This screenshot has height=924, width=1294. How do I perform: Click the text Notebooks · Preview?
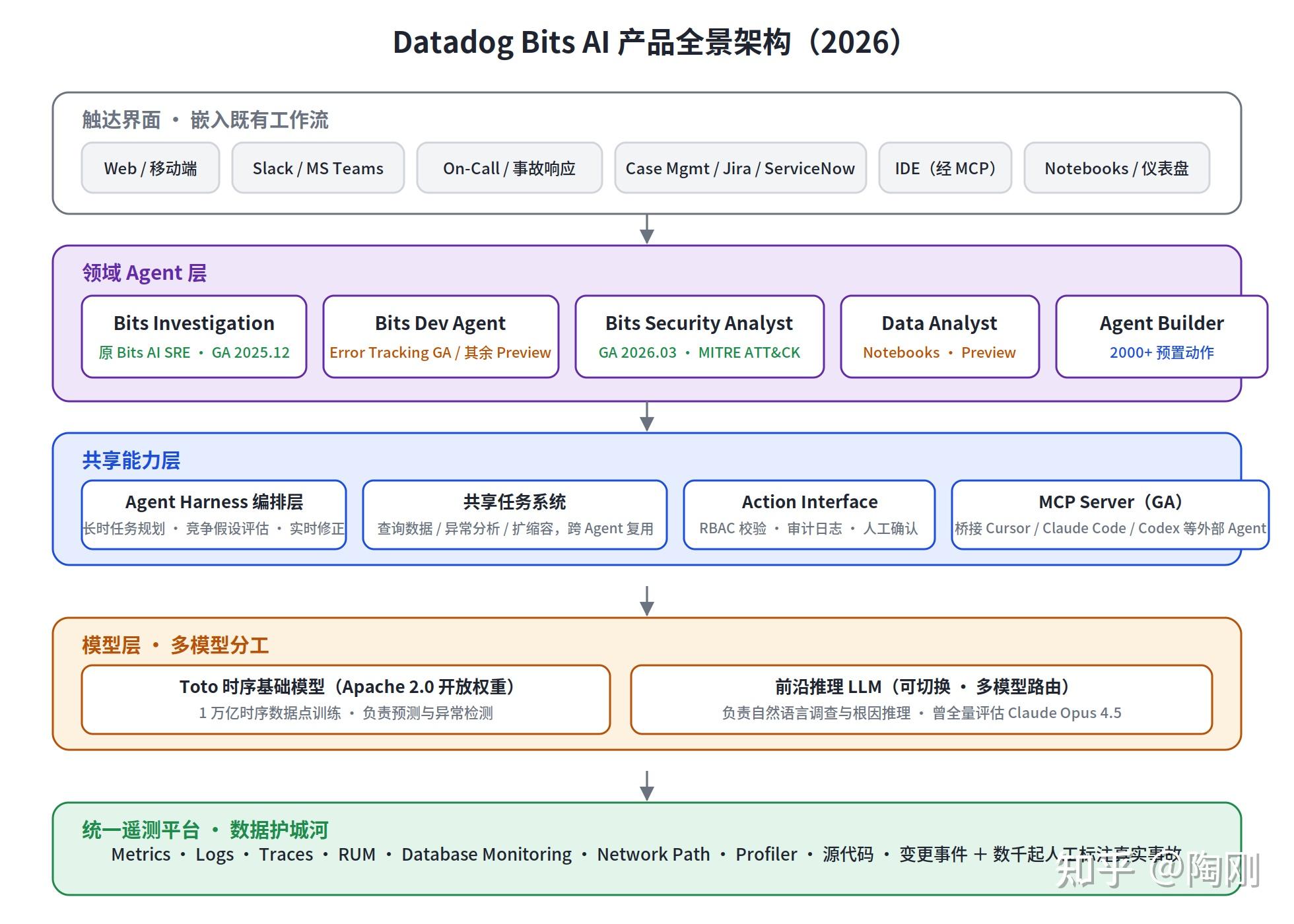point(939,352)
